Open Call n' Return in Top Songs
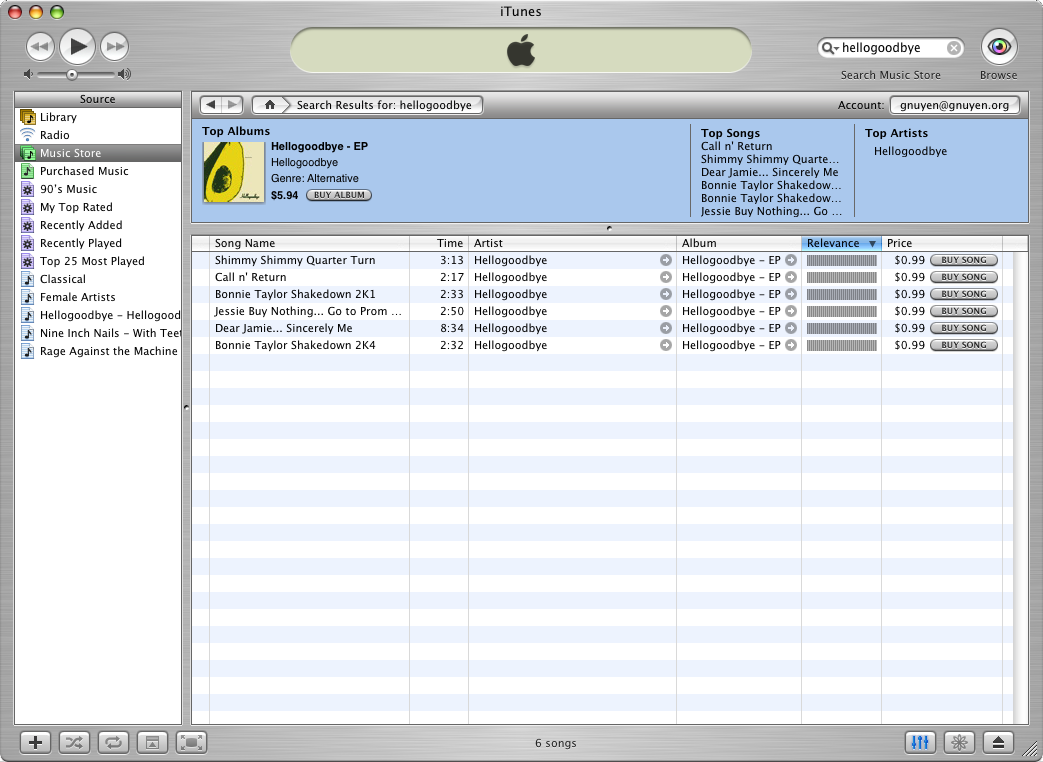1043x762 pixels. pos(736,146)
